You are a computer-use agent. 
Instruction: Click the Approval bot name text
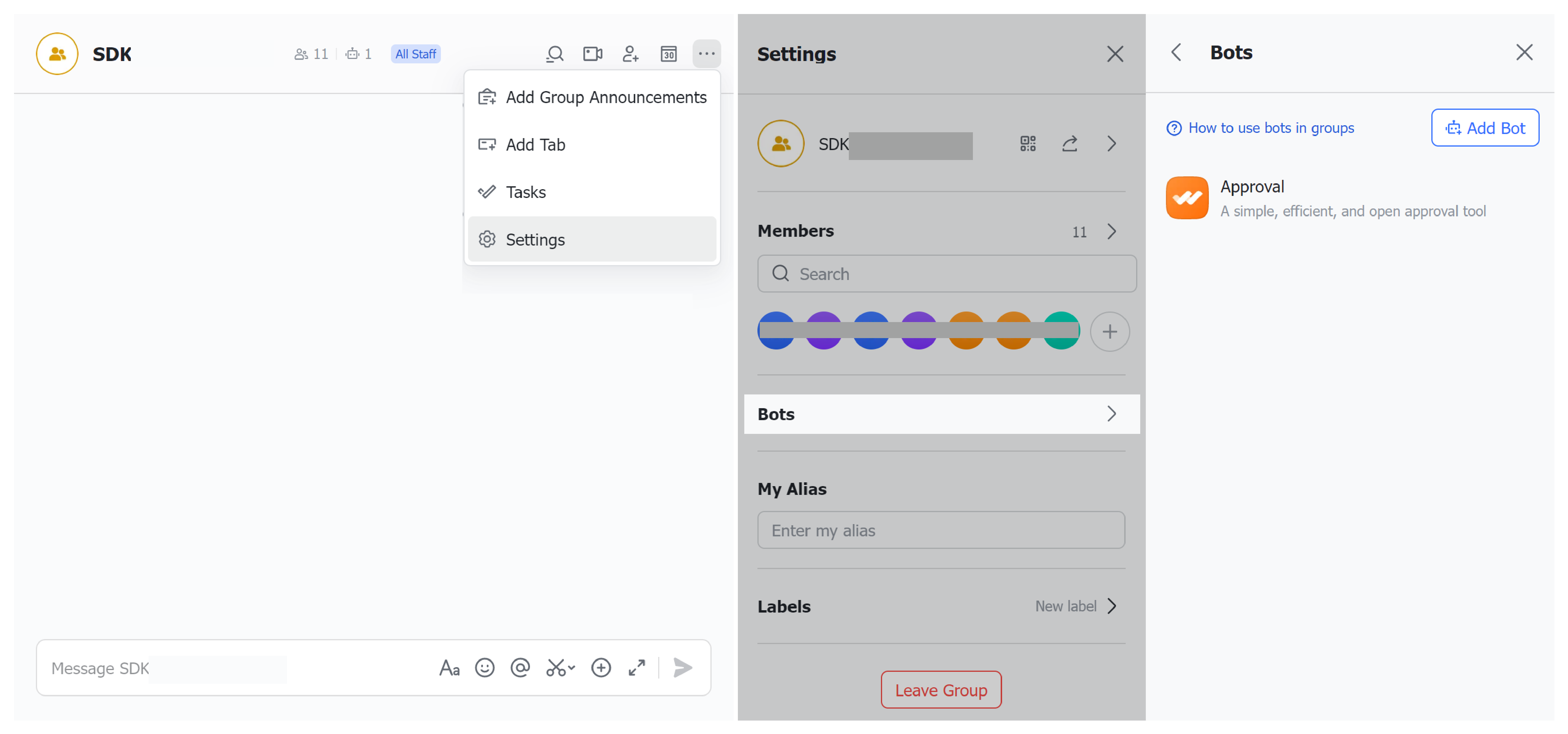(x=1251, y=186)
